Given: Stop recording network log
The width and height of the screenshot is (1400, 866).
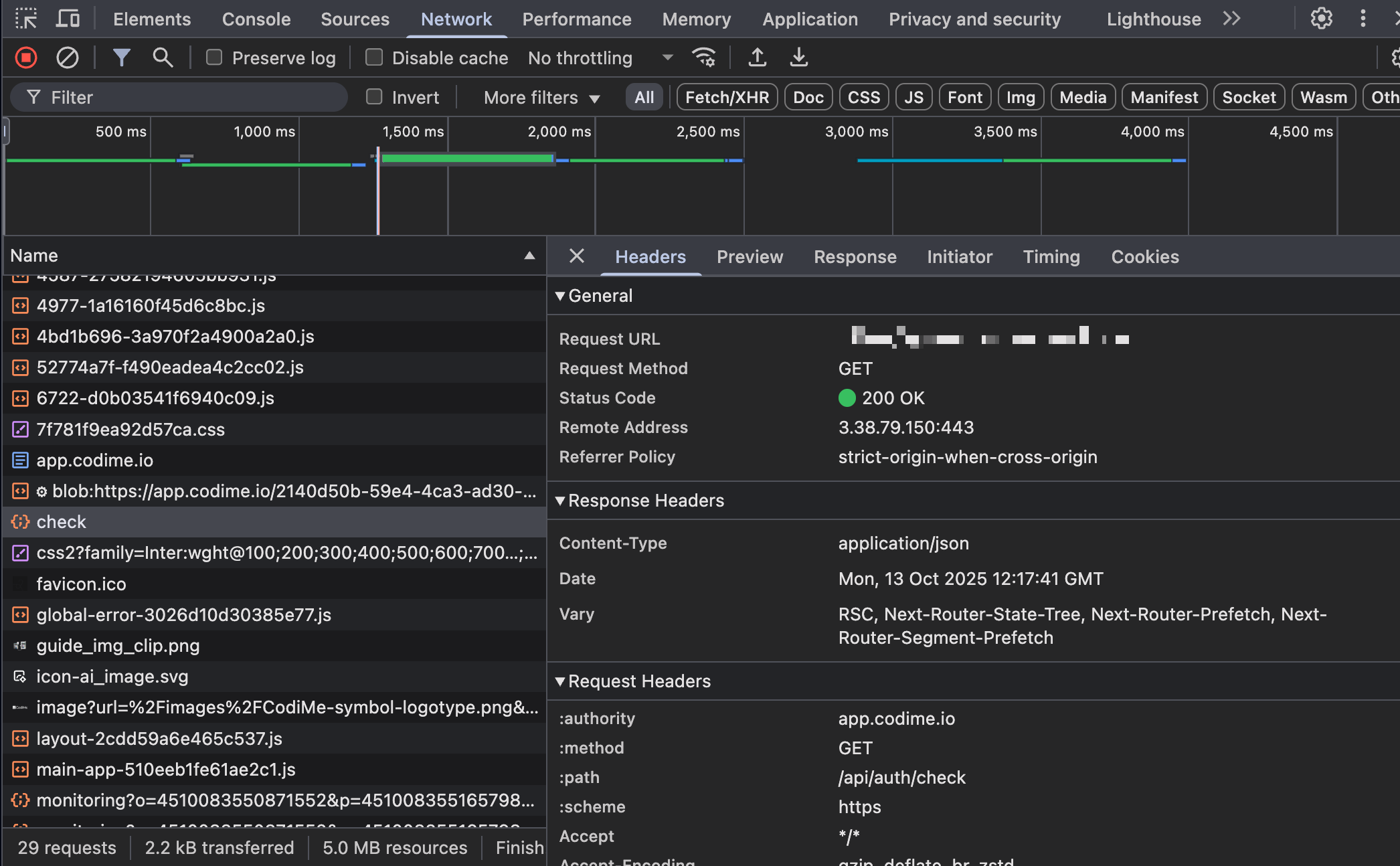Looking at the screenshot, I should coord(26,58).
